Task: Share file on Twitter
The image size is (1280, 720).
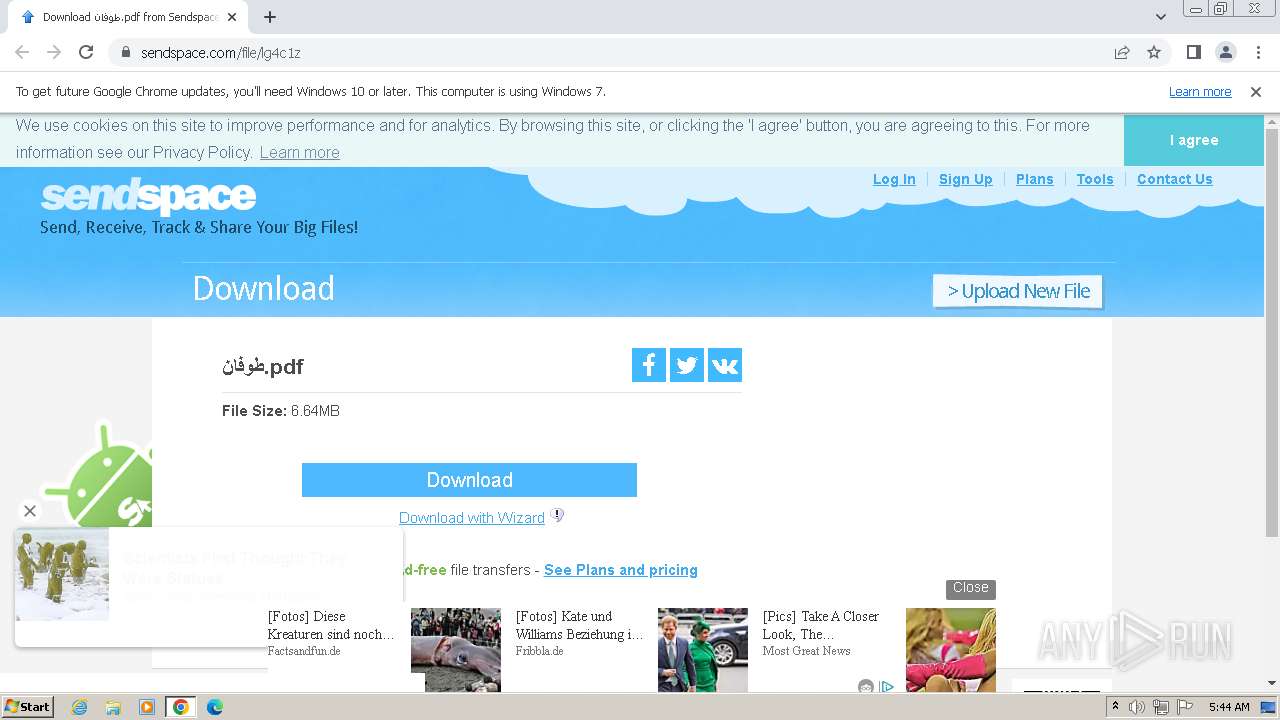Action: [x=687, y=365]
